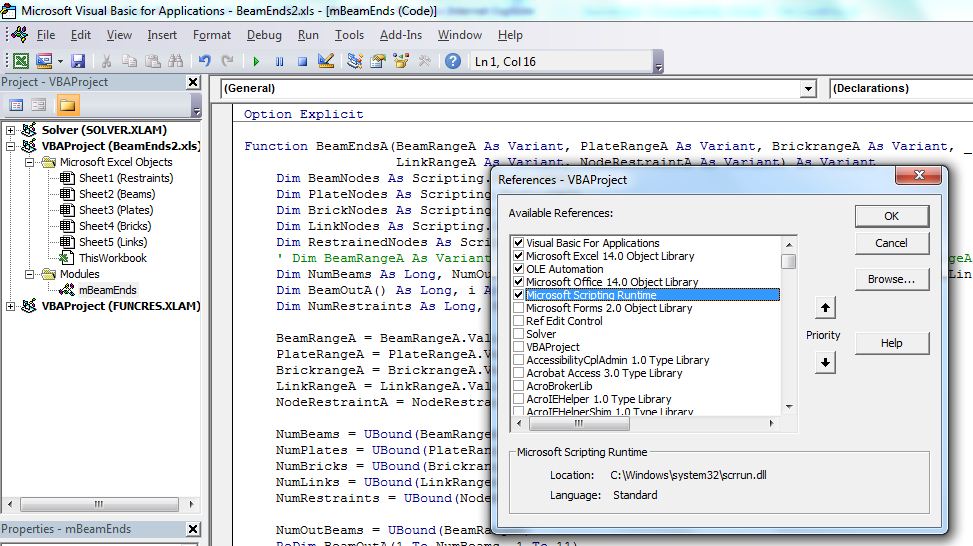Enable the Microsoft Forms 2.0 Object Library checkbox
This screenshot has height=546, width=973.
[x=518, y=308]
